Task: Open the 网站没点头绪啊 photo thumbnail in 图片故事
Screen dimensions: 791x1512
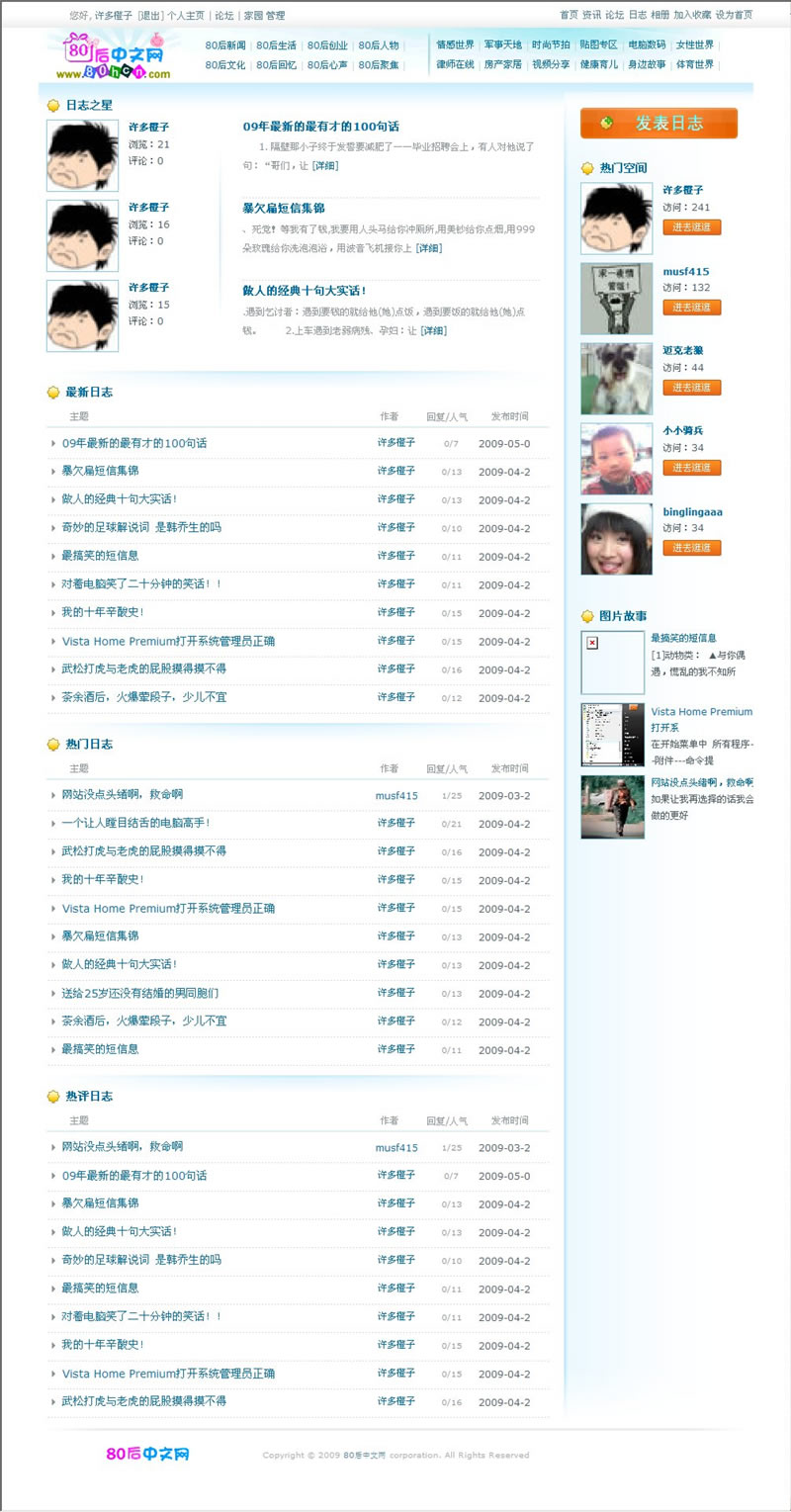Action: [613, 807]
